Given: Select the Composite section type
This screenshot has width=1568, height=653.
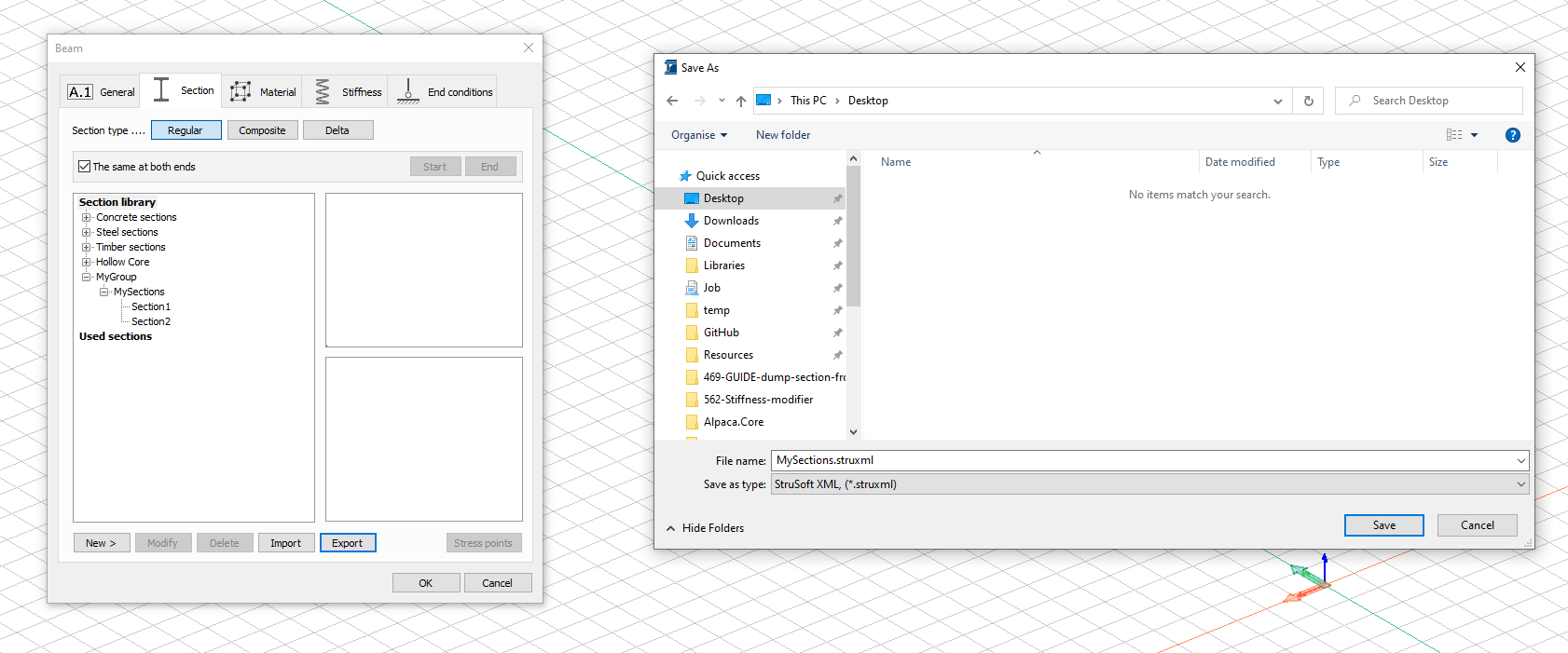Looking at the screenshot, I should click(x=262, y=130).
